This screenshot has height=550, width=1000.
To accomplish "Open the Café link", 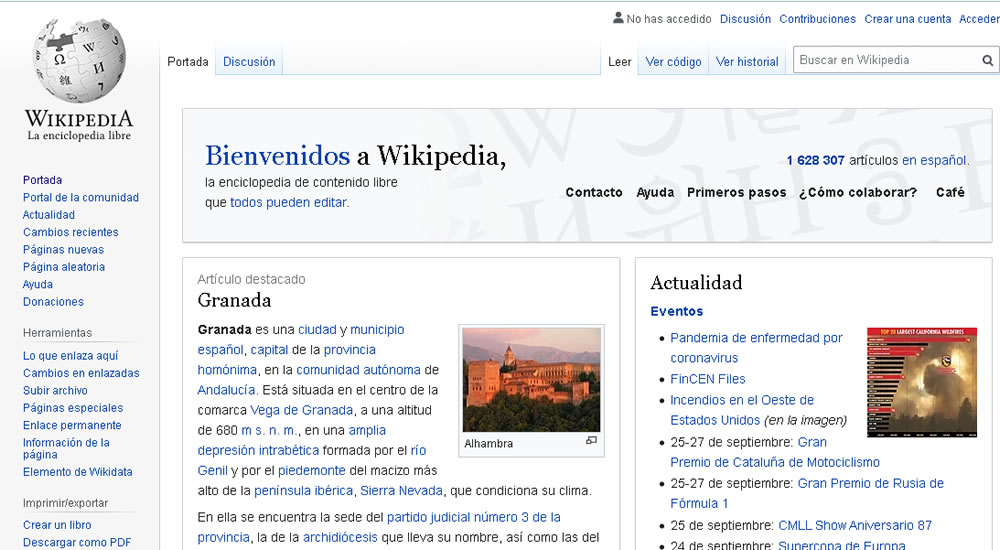I will 950,192.
